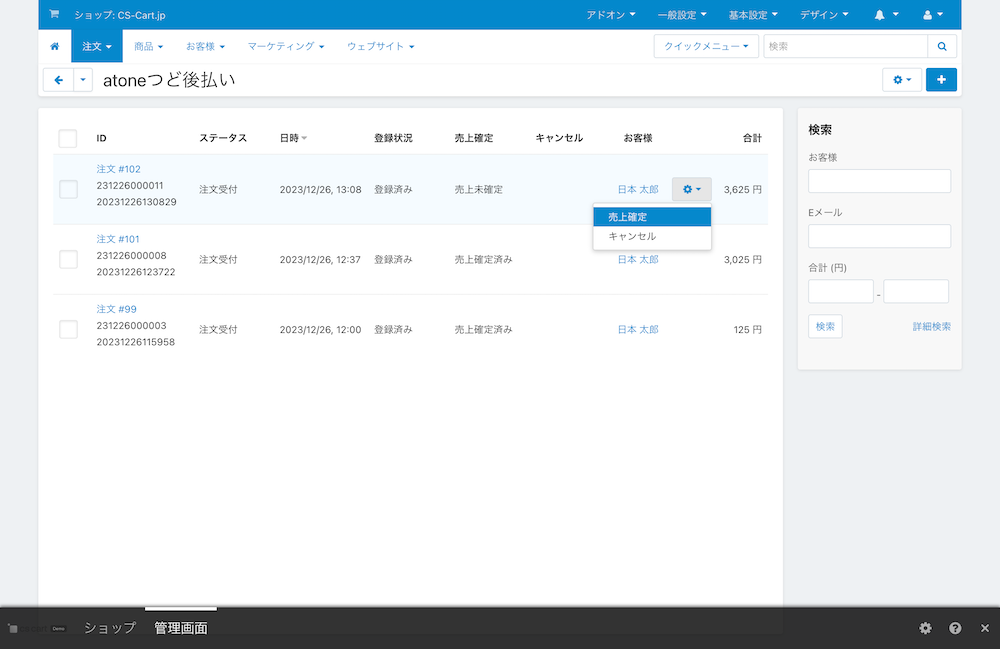Click the blue plus add button
Screen dimensions: 1000x649
pyautogui.click(x=941, y=80)
